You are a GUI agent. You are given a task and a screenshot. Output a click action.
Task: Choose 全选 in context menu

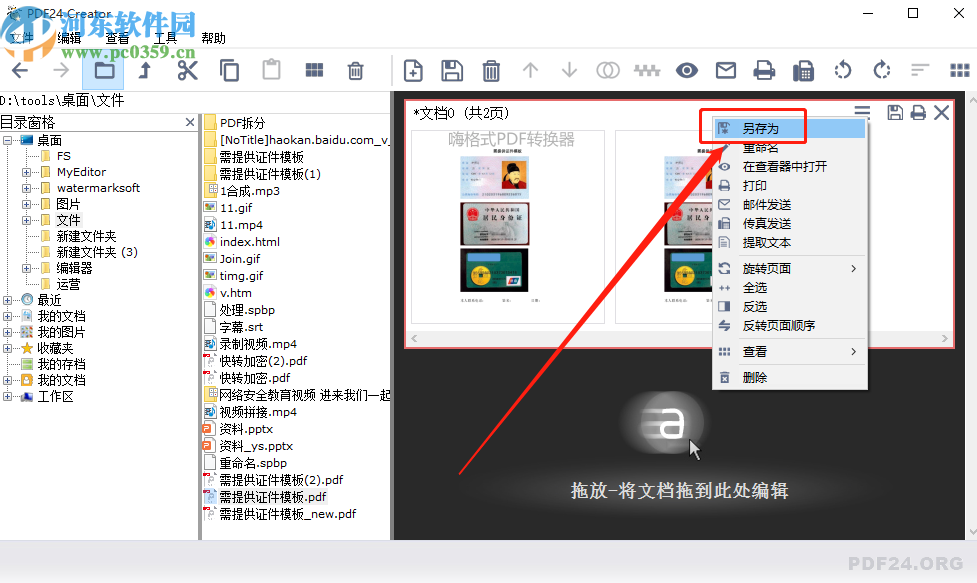789,287
